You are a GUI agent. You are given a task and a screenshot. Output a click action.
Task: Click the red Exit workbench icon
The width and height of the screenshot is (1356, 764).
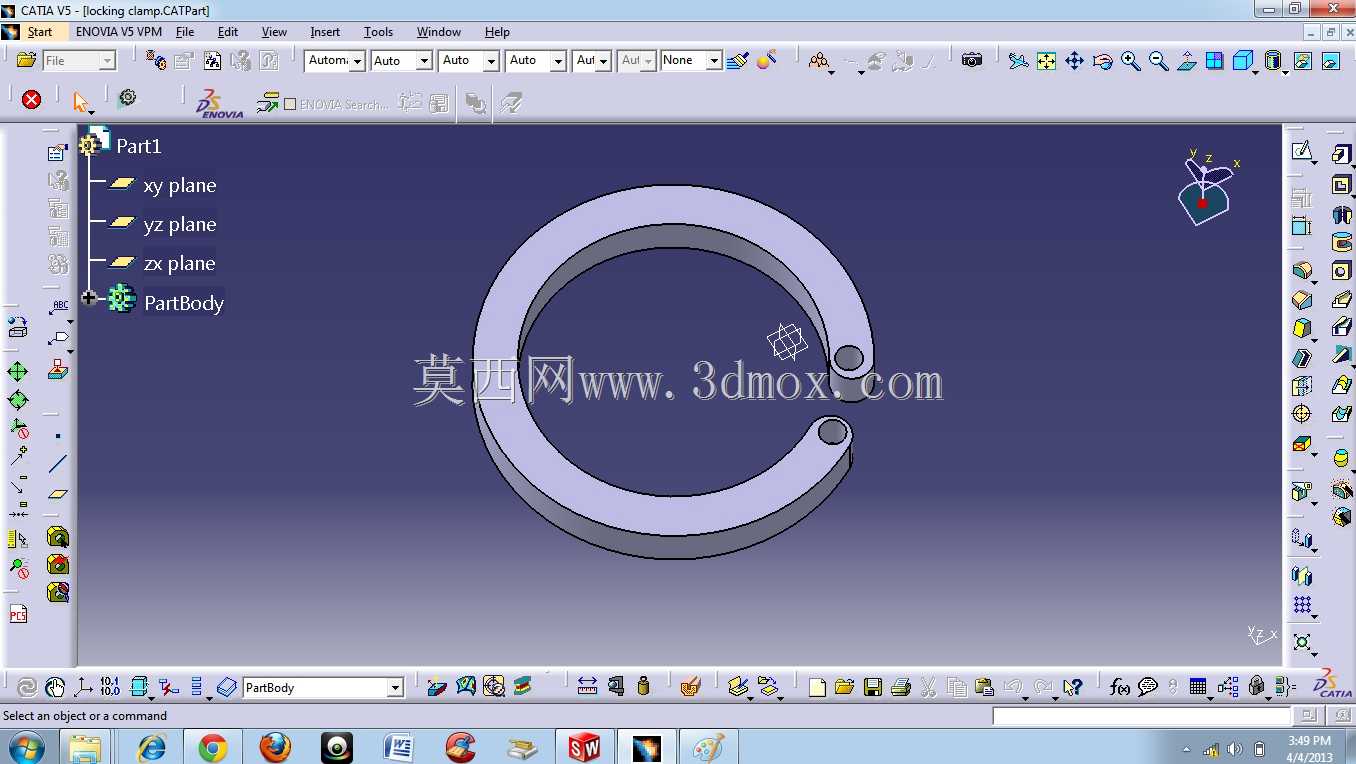pos(32,99)
